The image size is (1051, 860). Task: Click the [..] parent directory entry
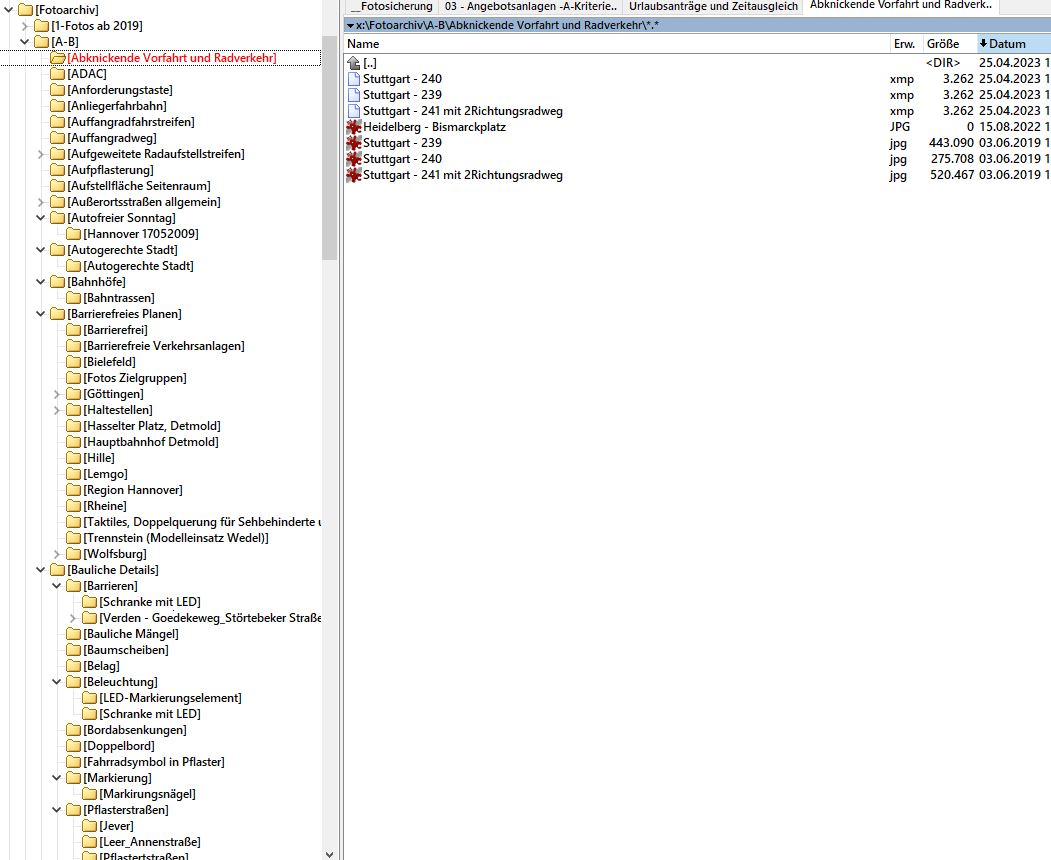tap(370, 63)
